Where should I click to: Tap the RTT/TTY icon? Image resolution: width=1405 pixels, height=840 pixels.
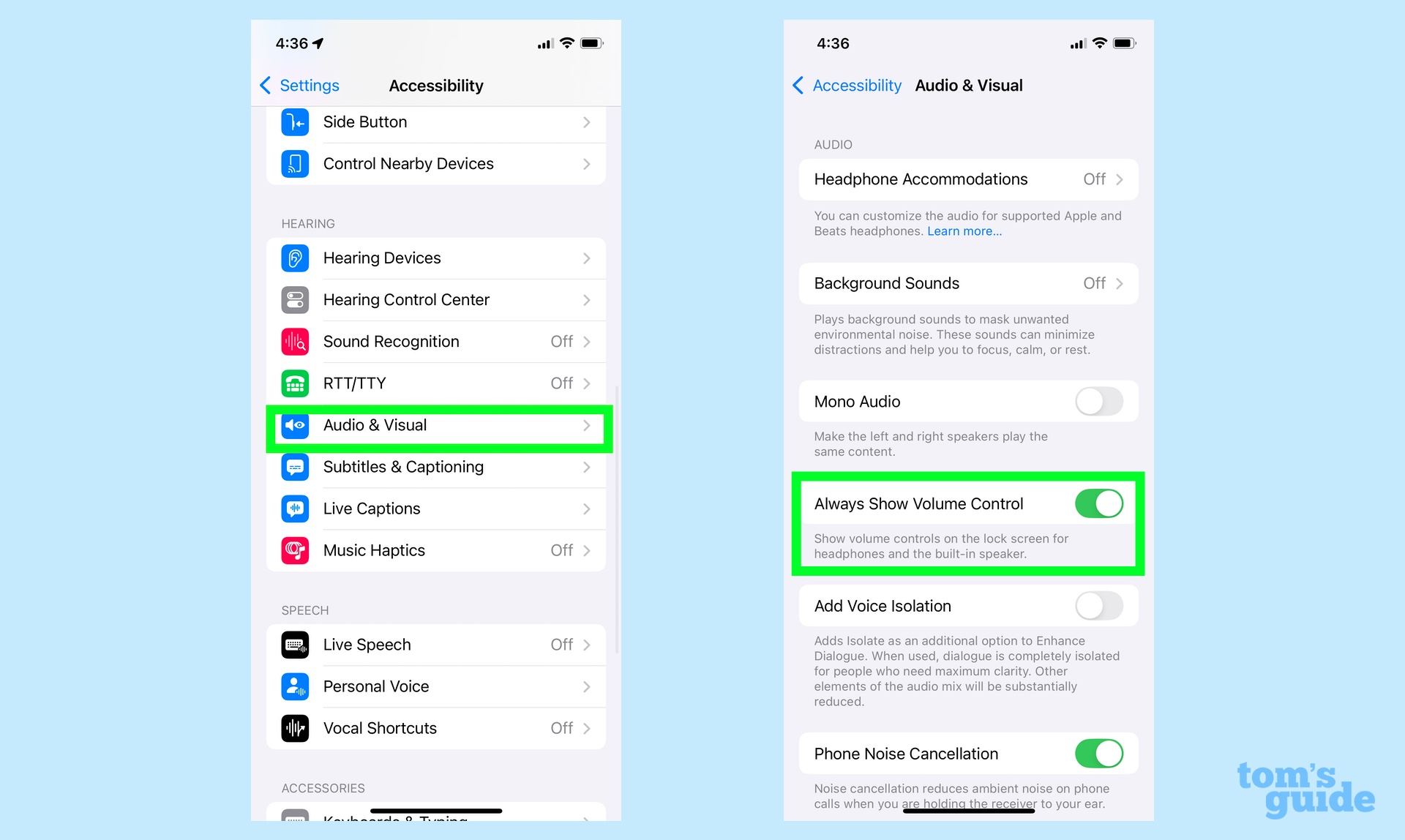297,384
